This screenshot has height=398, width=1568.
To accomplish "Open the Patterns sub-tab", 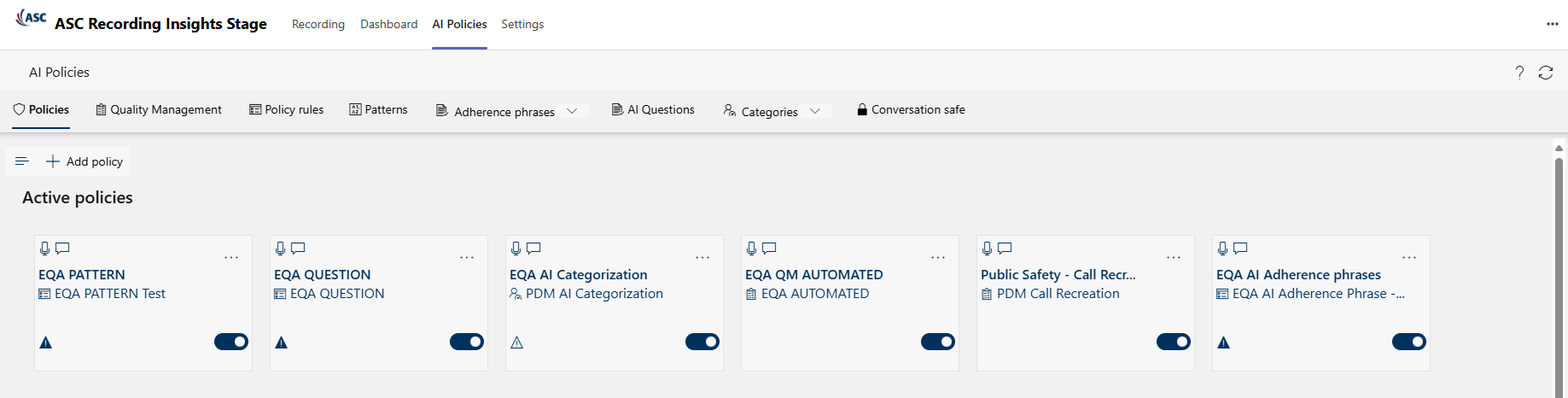I will (x=379, y=109).
